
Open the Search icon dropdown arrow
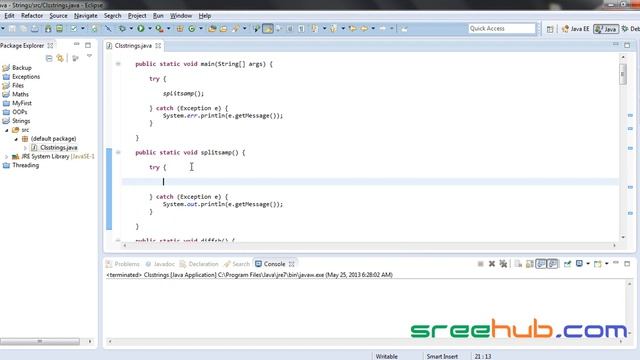[x=244, y=28]
